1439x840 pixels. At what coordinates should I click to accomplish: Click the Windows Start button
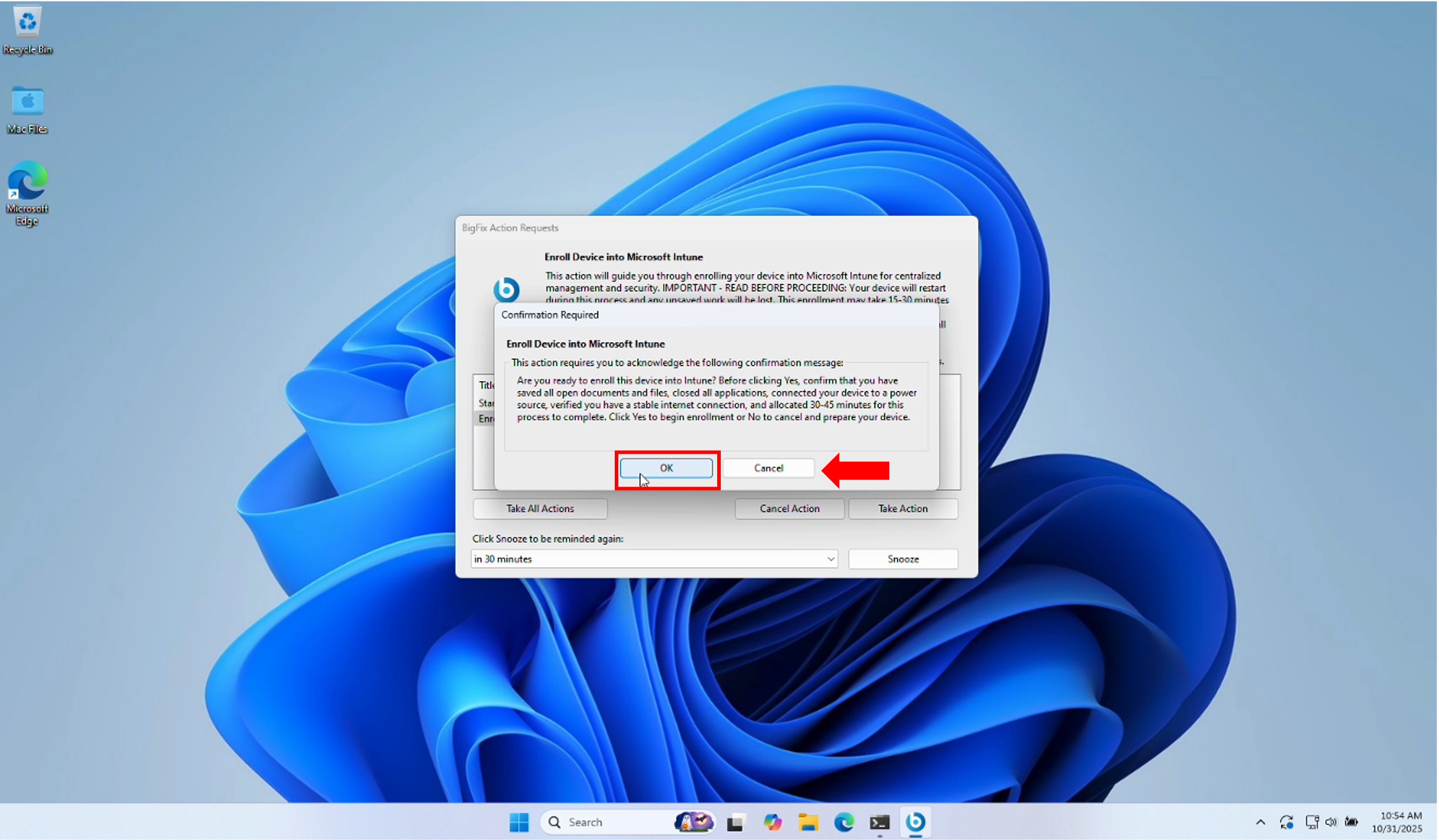coord(518,822)
